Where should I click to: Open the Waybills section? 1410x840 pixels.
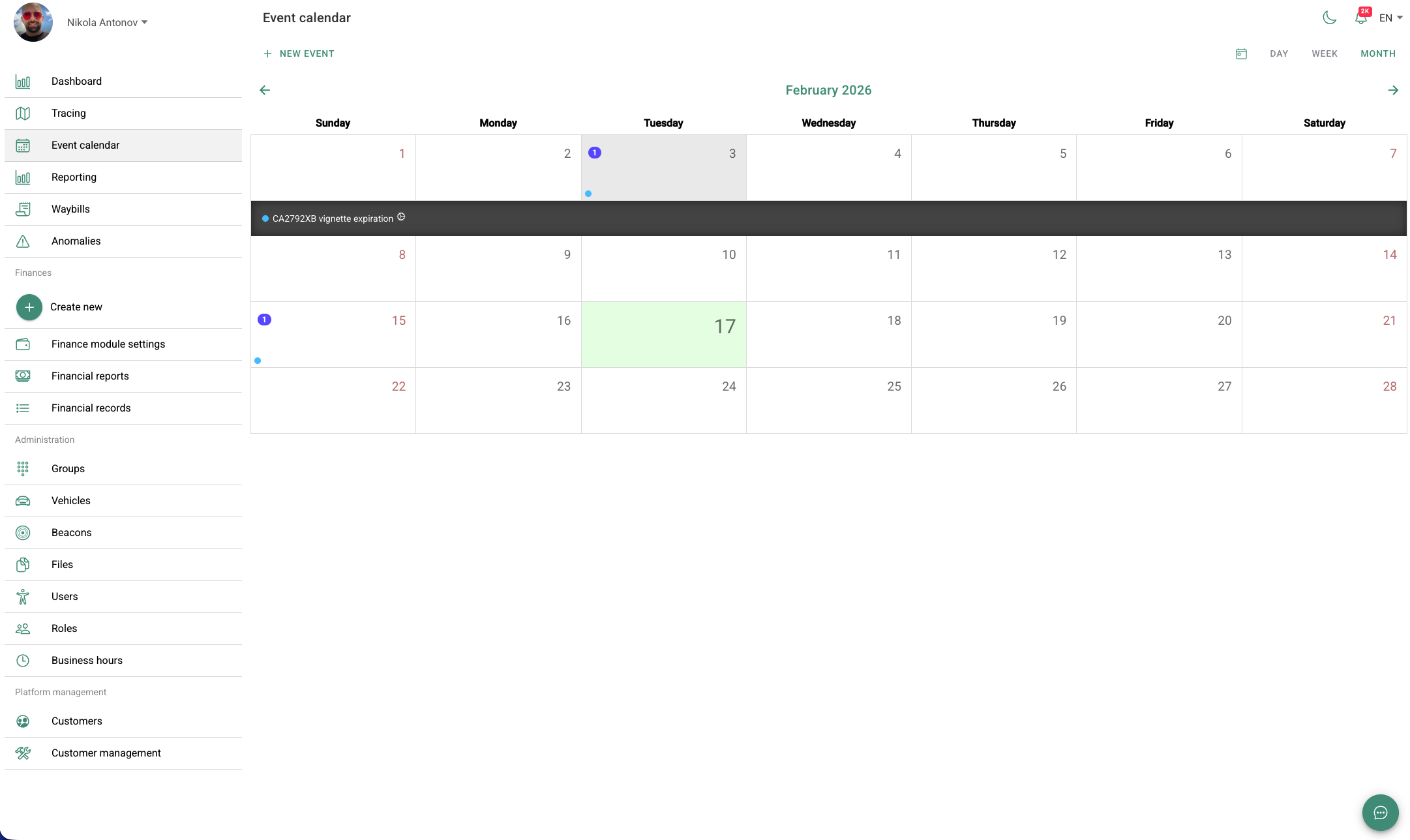click(x=70, y=209)
